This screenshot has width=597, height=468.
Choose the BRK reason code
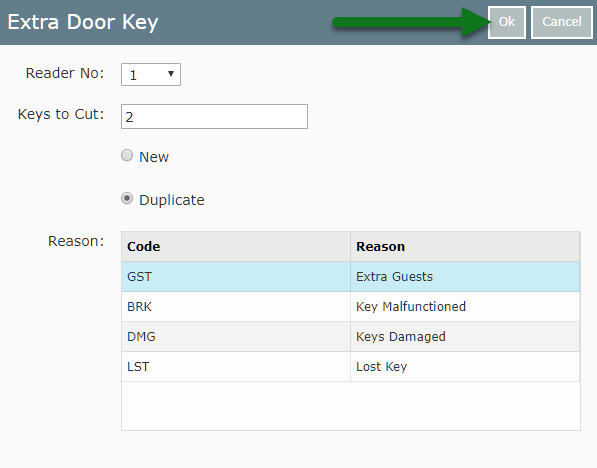pyautogui.click(x=139, y=307)
